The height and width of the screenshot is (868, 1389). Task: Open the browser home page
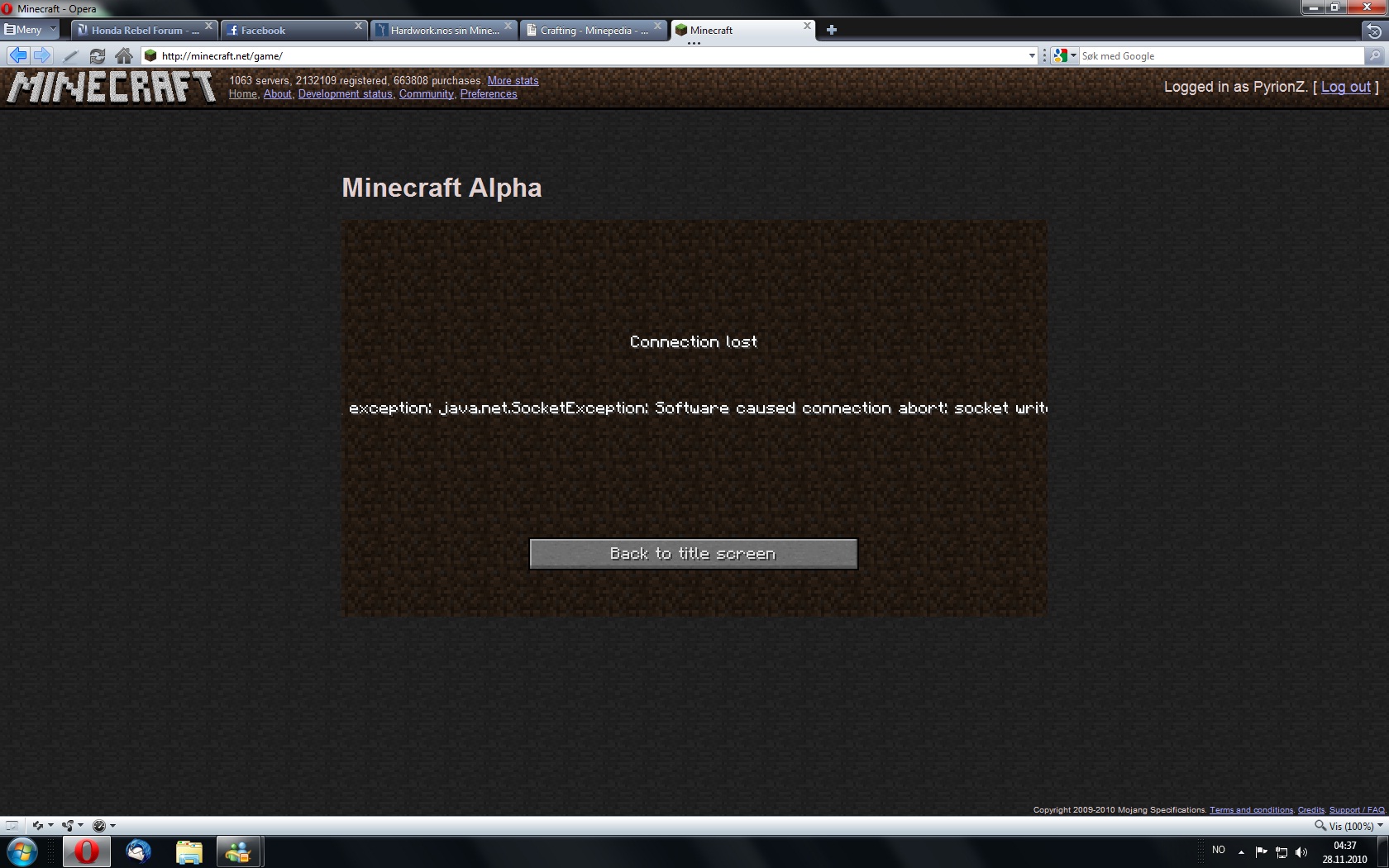(x=124, y=55)
